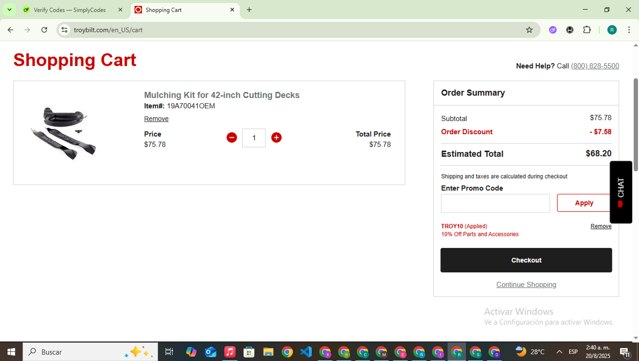Image resolution: width=639 pixels, height=361 pixels.
Task: Close the Shopping Cart tab
Action: [232, 10]
